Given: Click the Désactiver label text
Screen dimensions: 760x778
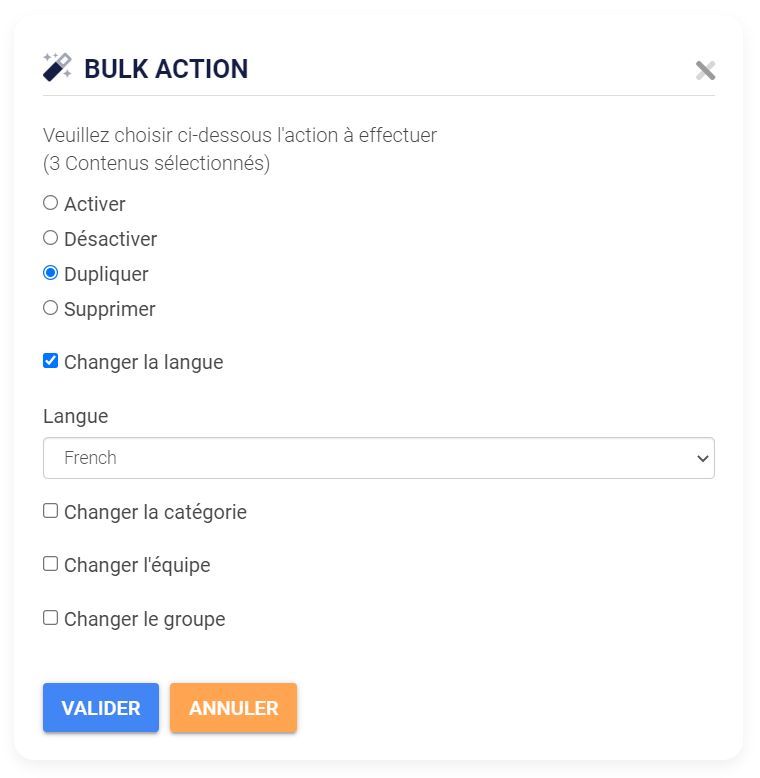Looking at the screenshot, I should (111, 239).
